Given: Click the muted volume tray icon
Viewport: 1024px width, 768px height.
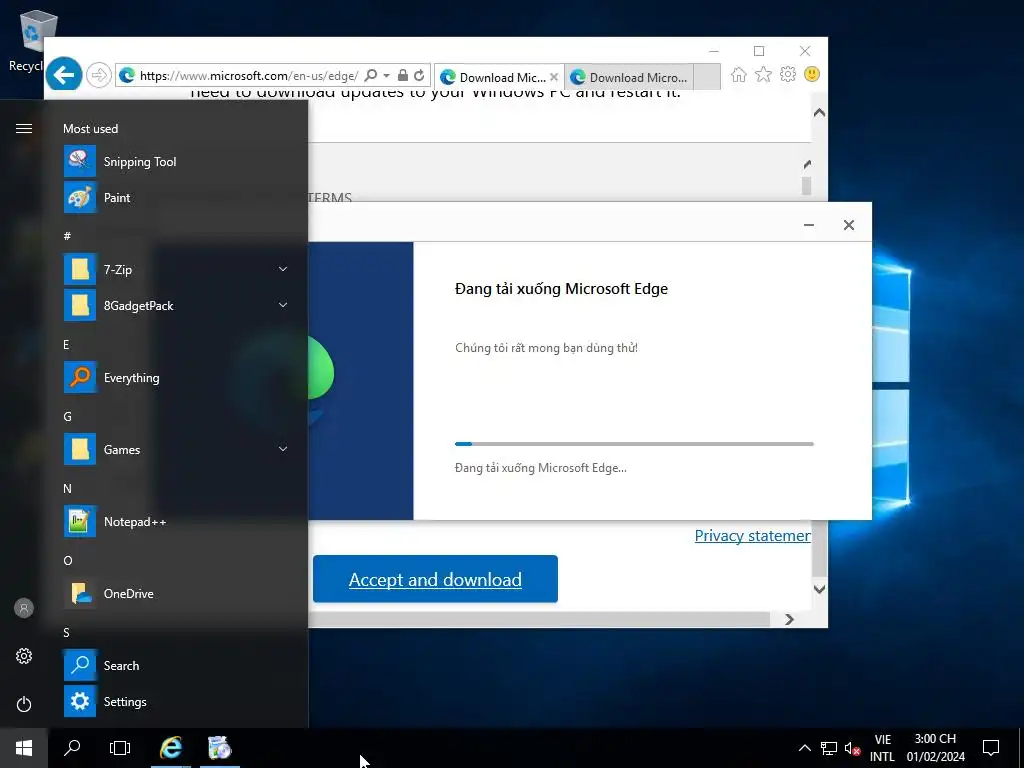Looking at the screenshot, I should pos(852,748).
